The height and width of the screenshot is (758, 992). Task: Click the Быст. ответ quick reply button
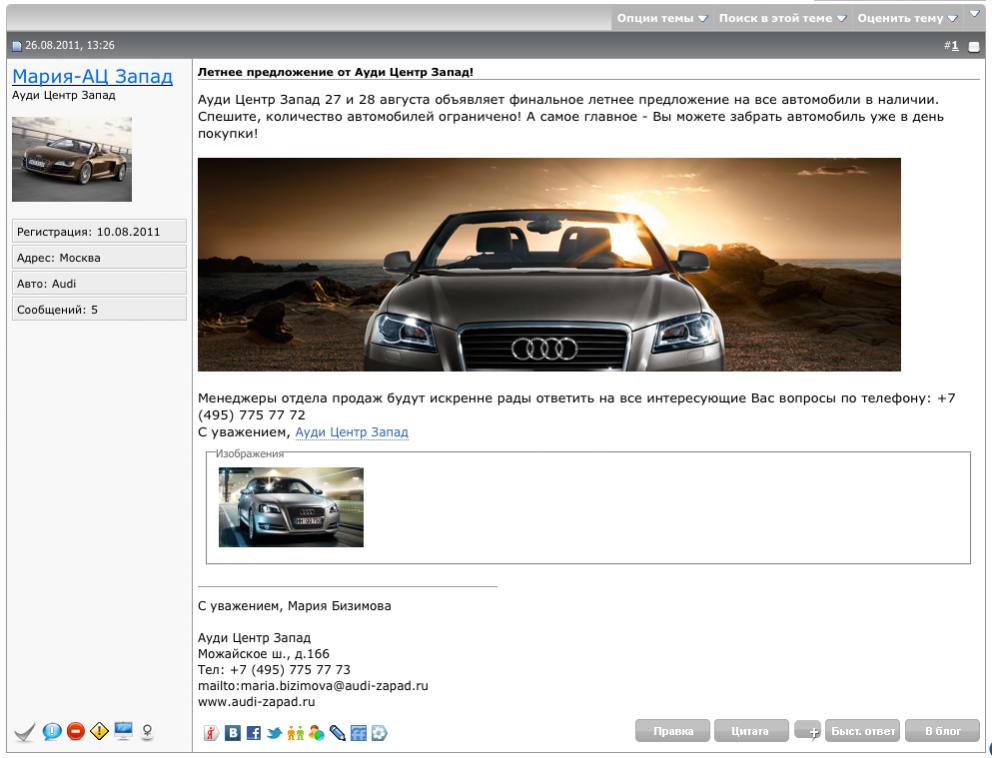(x=863, y=731)
